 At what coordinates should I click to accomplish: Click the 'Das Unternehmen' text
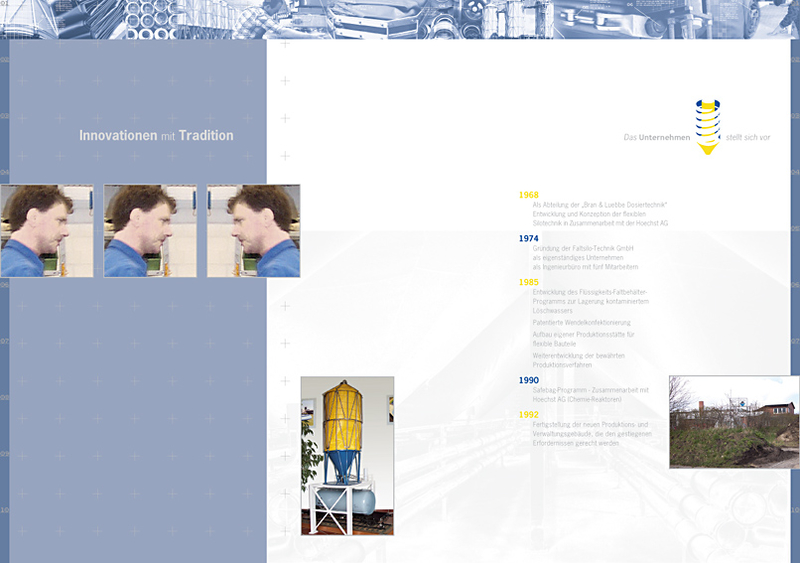(656, 137)
